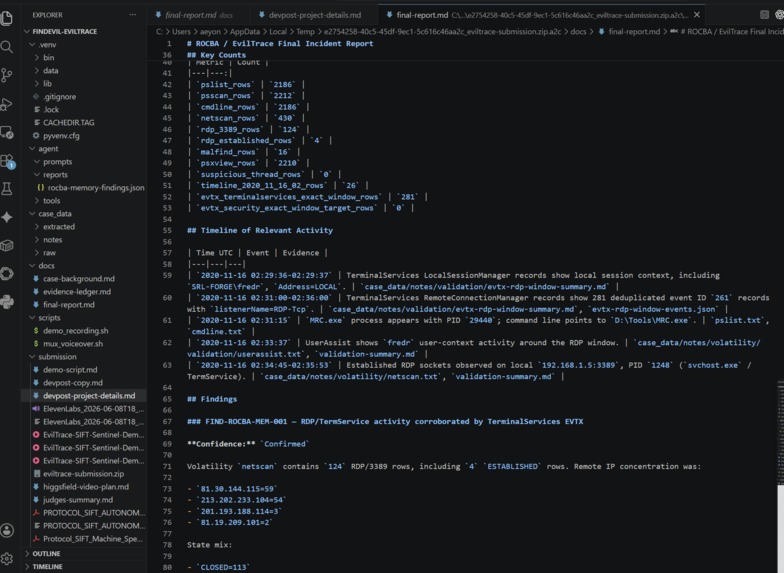Click the Temp breadcrumb segment

coord(306,32)
